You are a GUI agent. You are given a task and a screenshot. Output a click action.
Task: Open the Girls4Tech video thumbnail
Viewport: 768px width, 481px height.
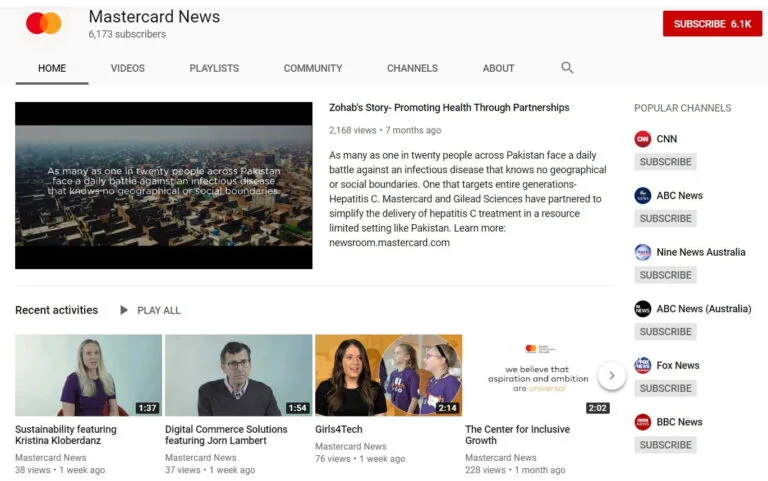(388, 375)
